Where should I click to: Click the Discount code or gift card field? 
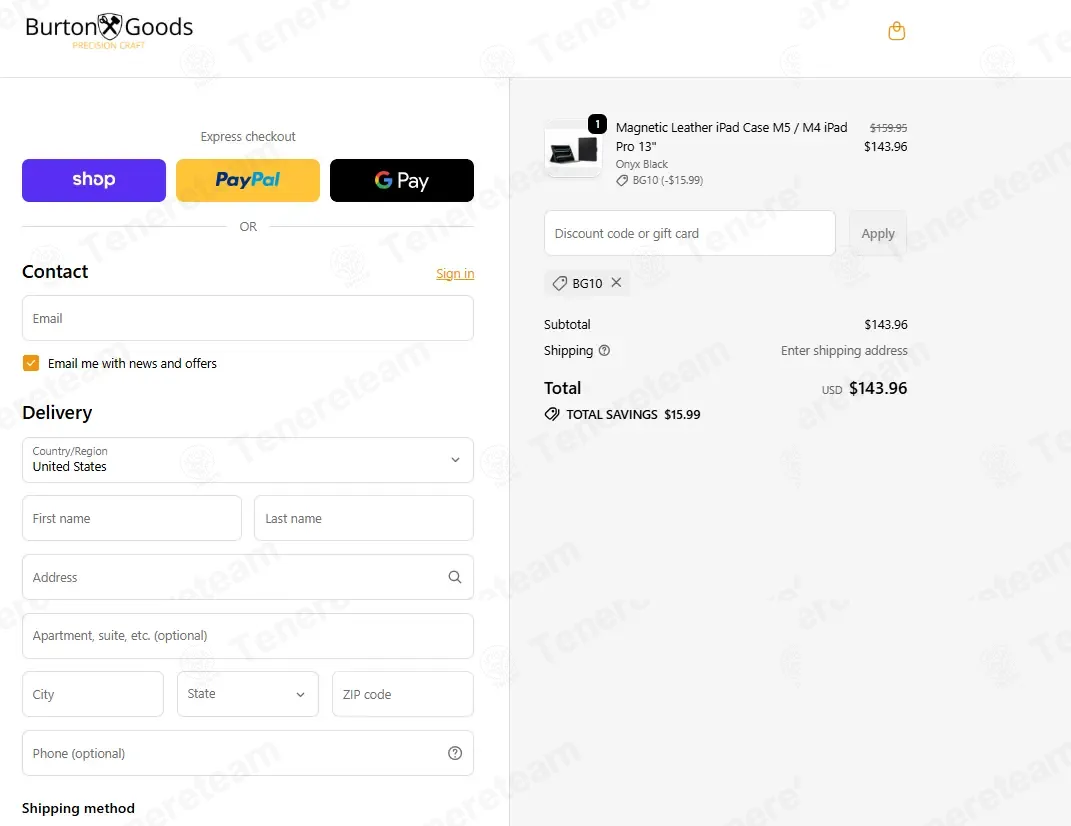[x=690, y=234]
